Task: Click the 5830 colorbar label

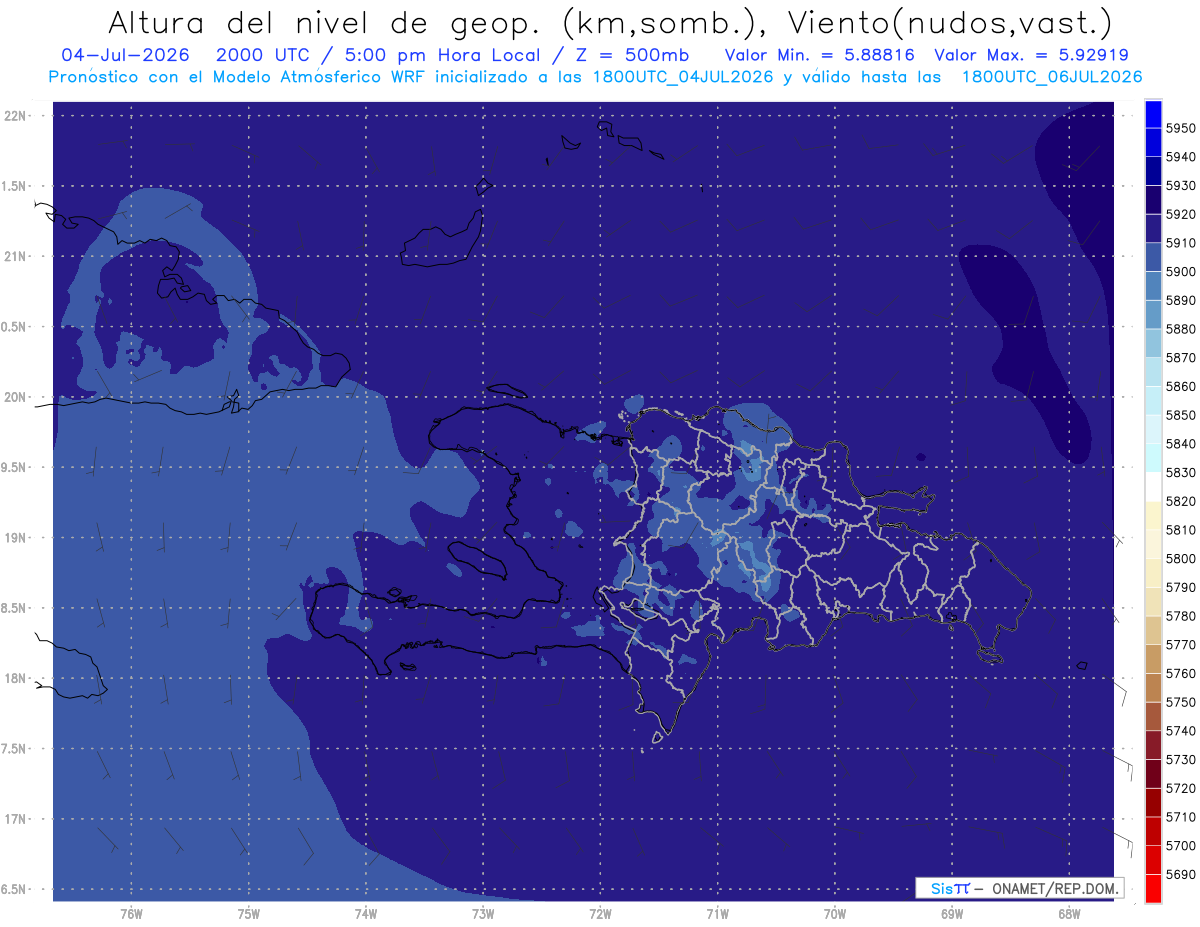Action: [x=1180, y=473]
